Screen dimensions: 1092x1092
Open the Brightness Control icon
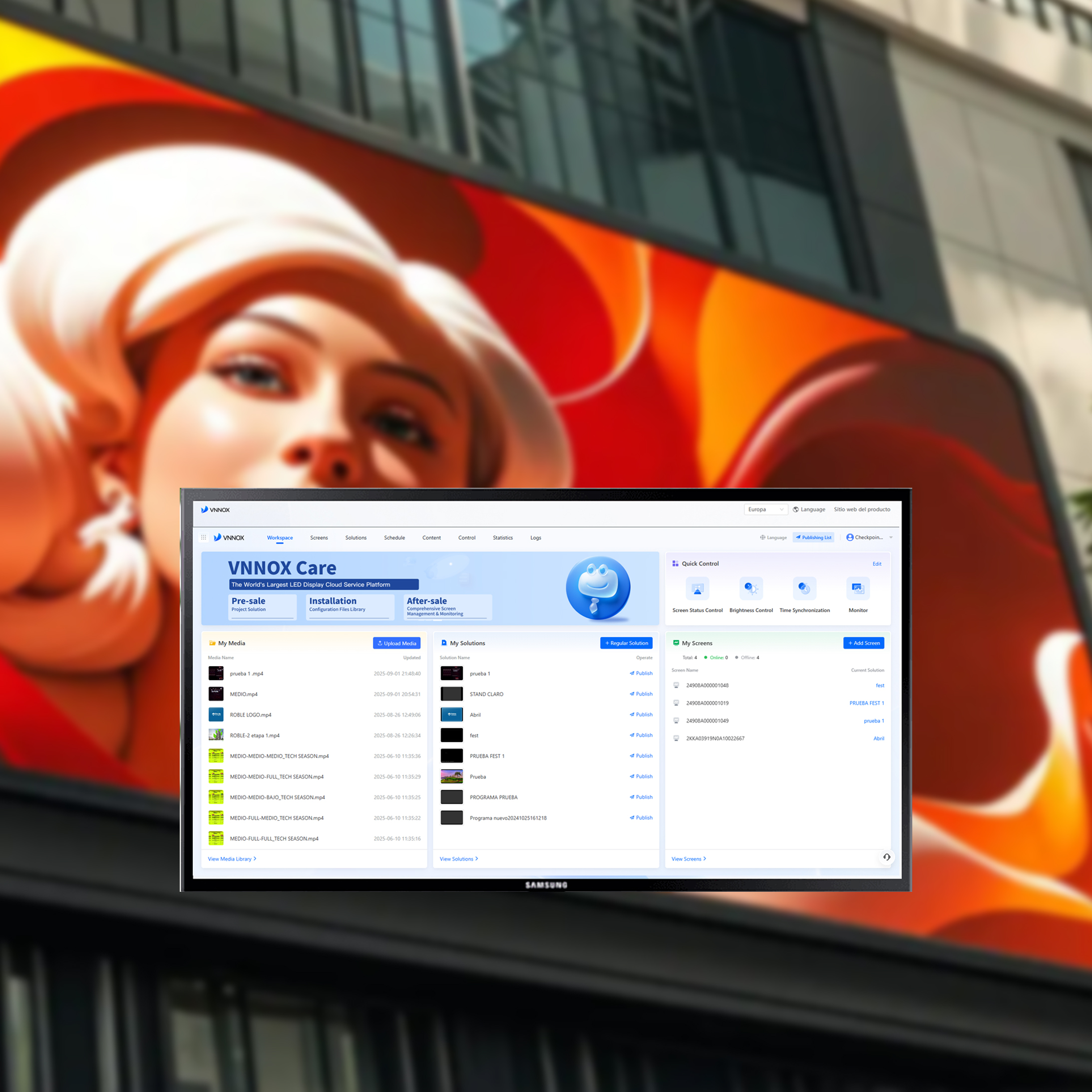pos(750,589)
